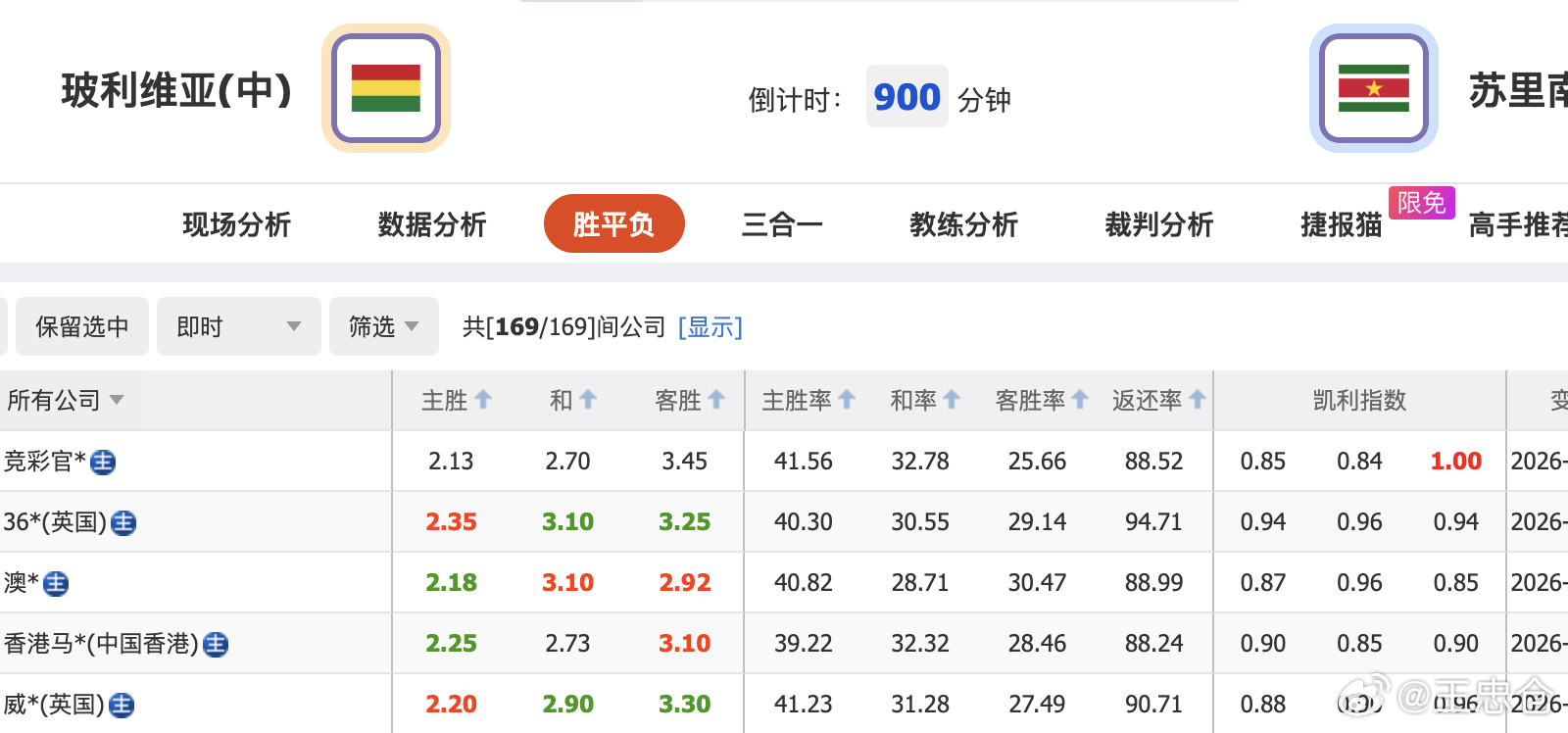The width and height of the screenshot is (1568, 733).
Task: Click the 威*(英国) company name
Action: [x=54, y=705]
